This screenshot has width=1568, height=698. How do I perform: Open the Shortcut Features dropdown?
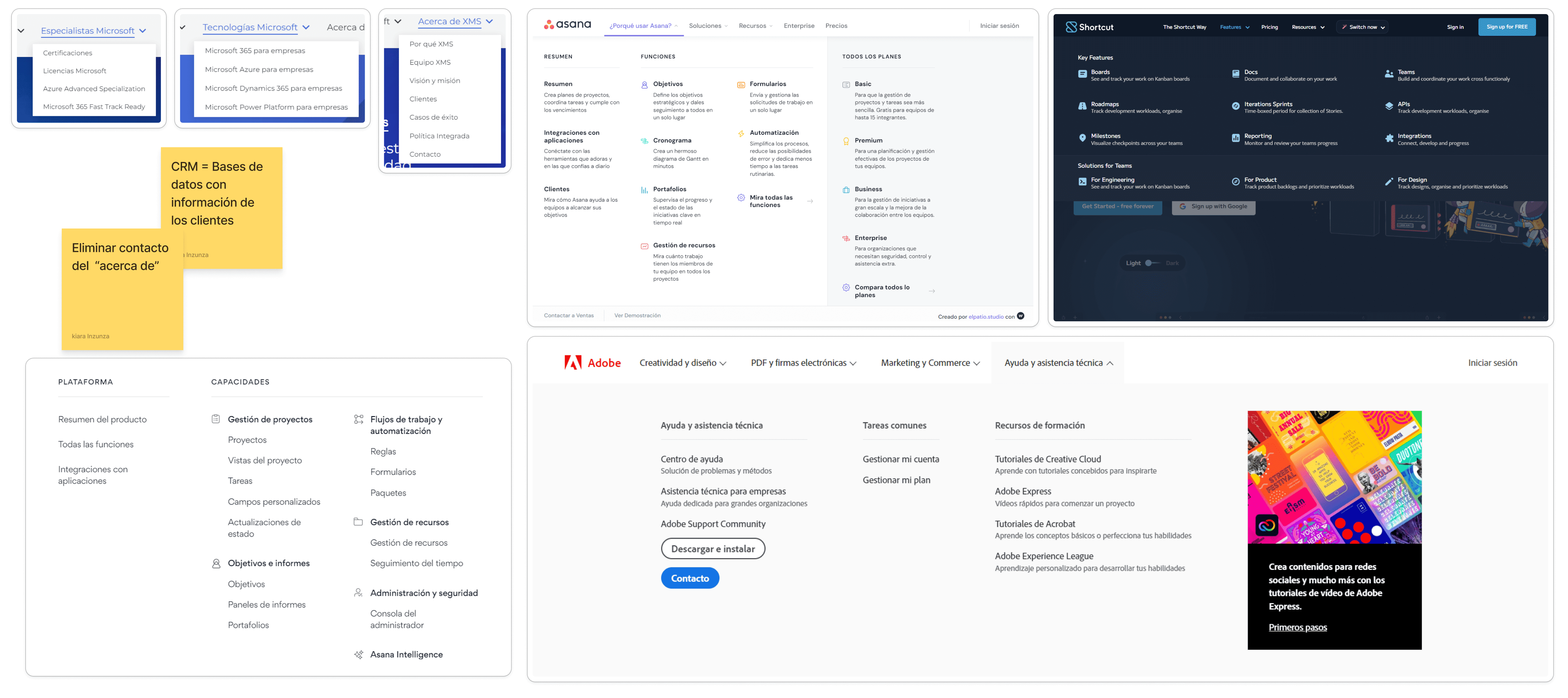[1234, 27]
